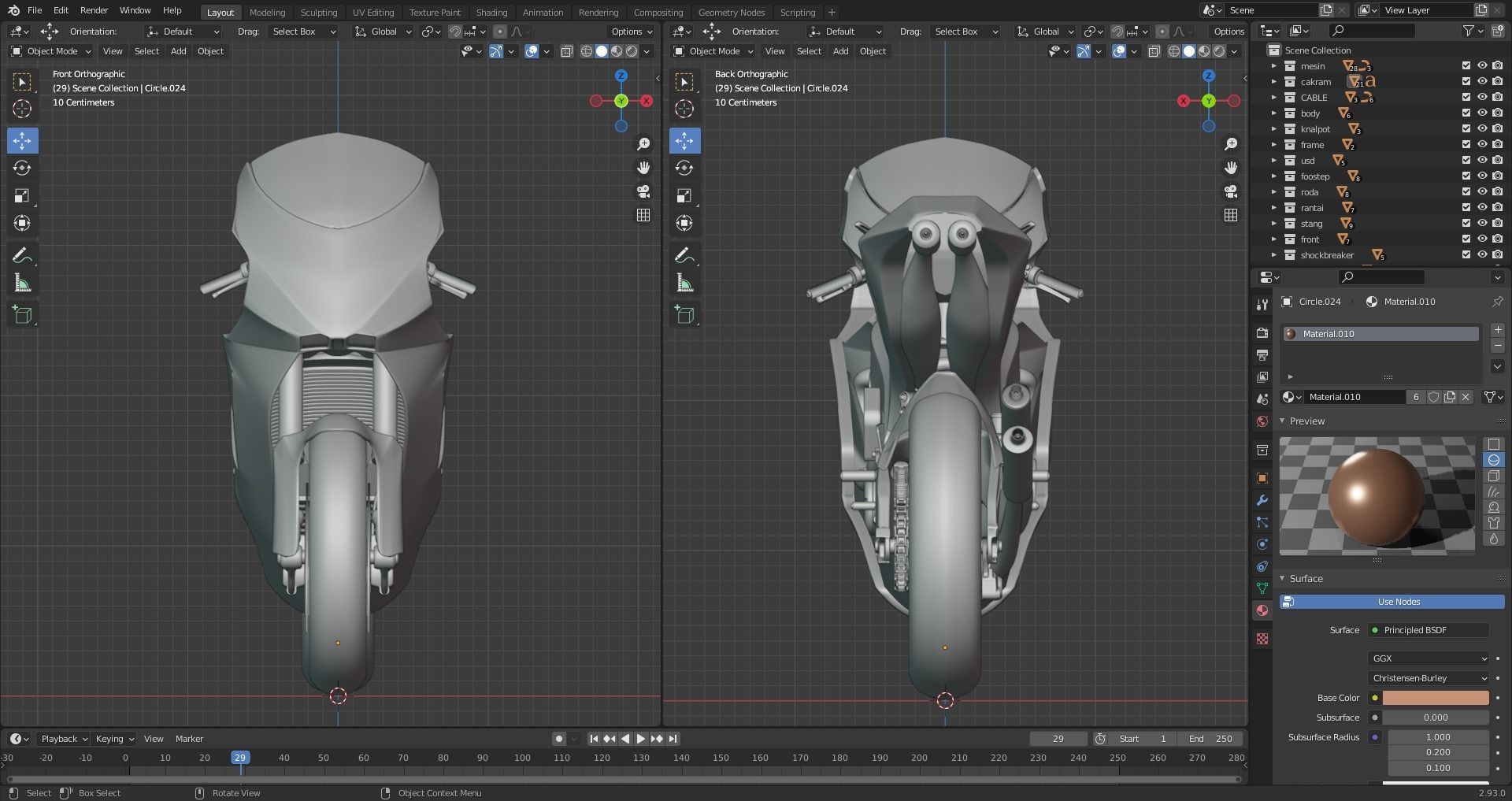Open Options in right viewport header
The height and width of the screenshot is (801, 1512).
(x=1228, y=32)
